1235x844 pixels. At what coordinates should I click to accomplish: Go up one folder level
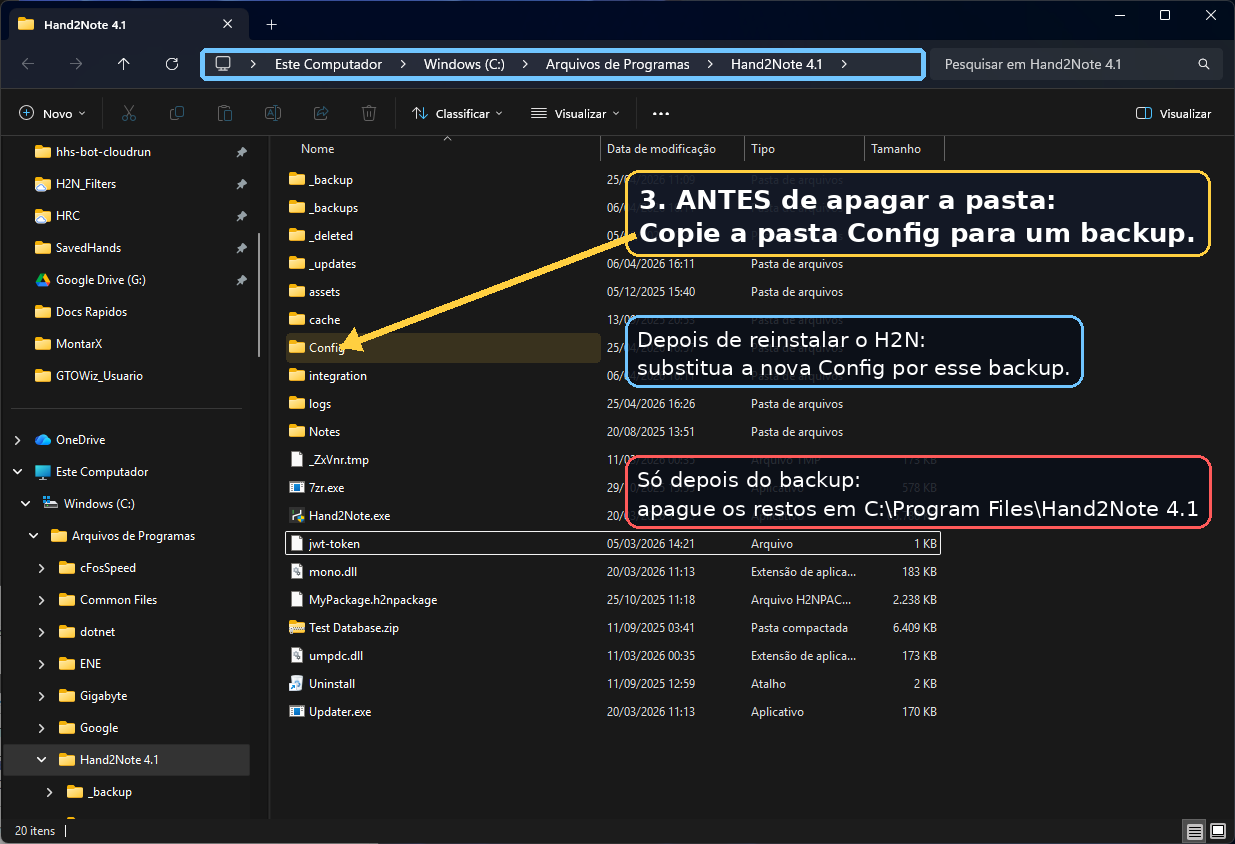tap(124, 64)
